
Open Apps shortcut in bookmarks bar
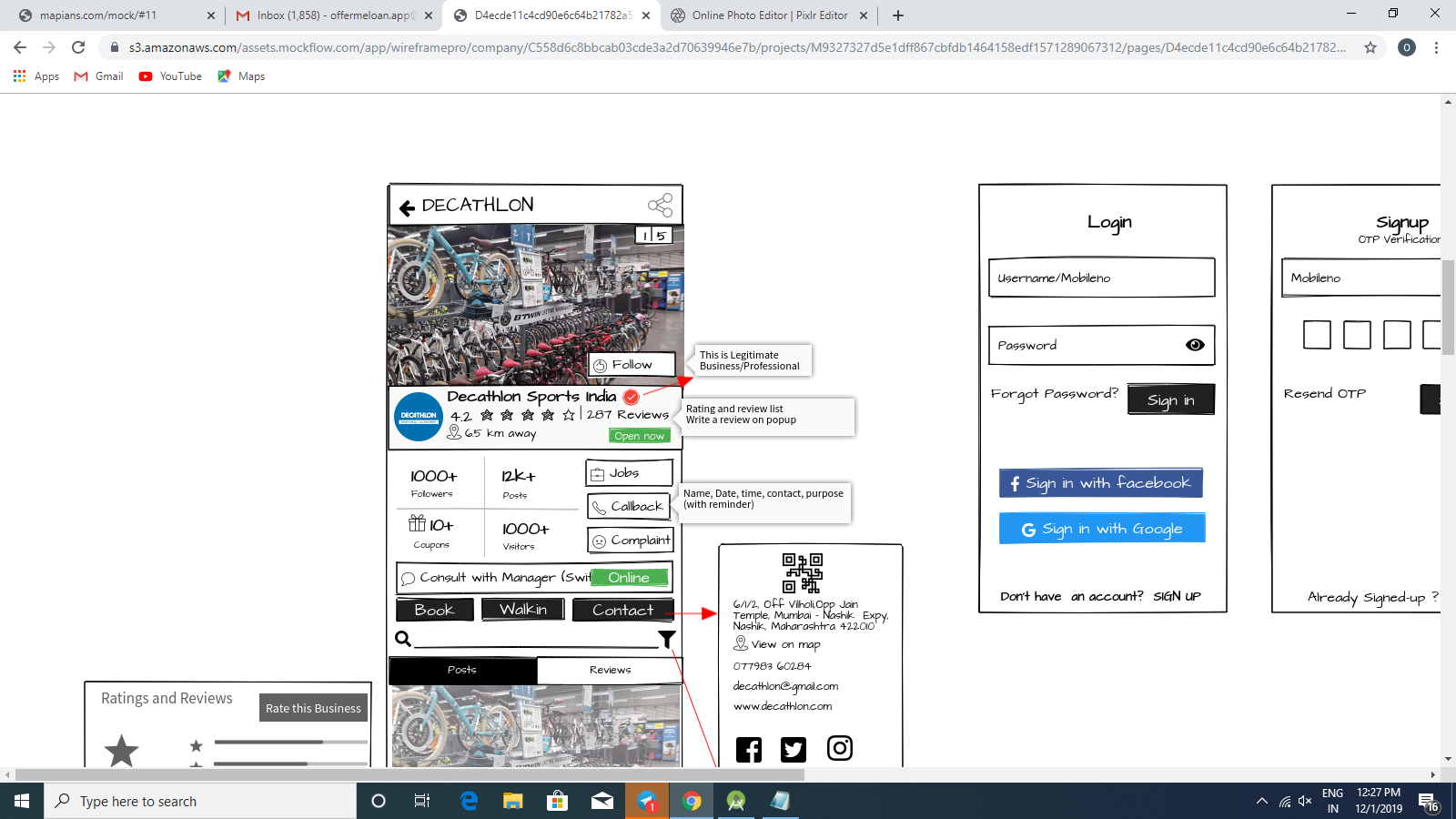point(36,76)
